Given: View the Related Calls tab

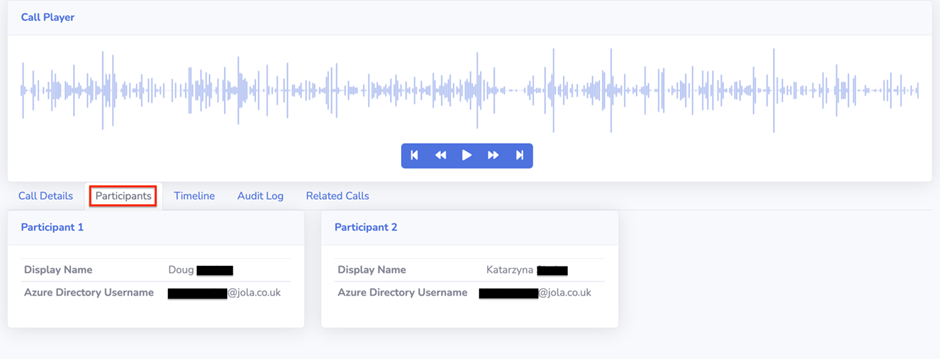Looking at the screenshot, I should [338, 196].
